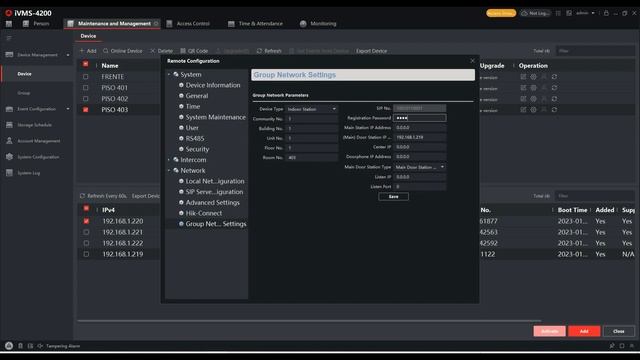The height and width of the screenshot is (360, 640).
Task: Click the Save button
Action: point(393,197)
